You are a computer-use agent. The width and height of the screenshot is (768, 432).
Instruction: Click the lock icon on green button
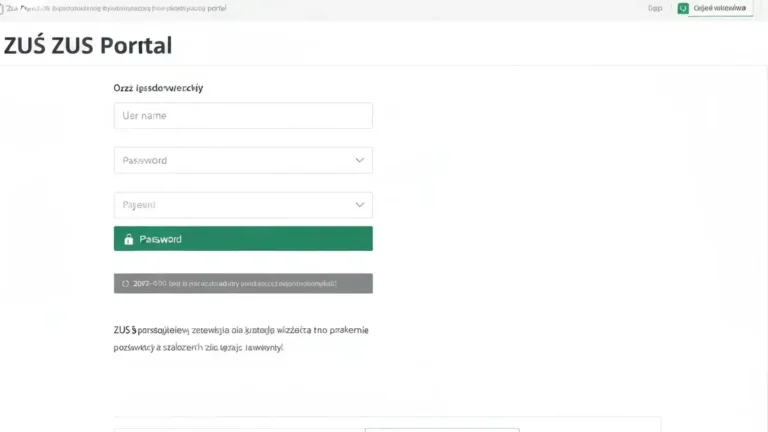[x=128, y=239]
